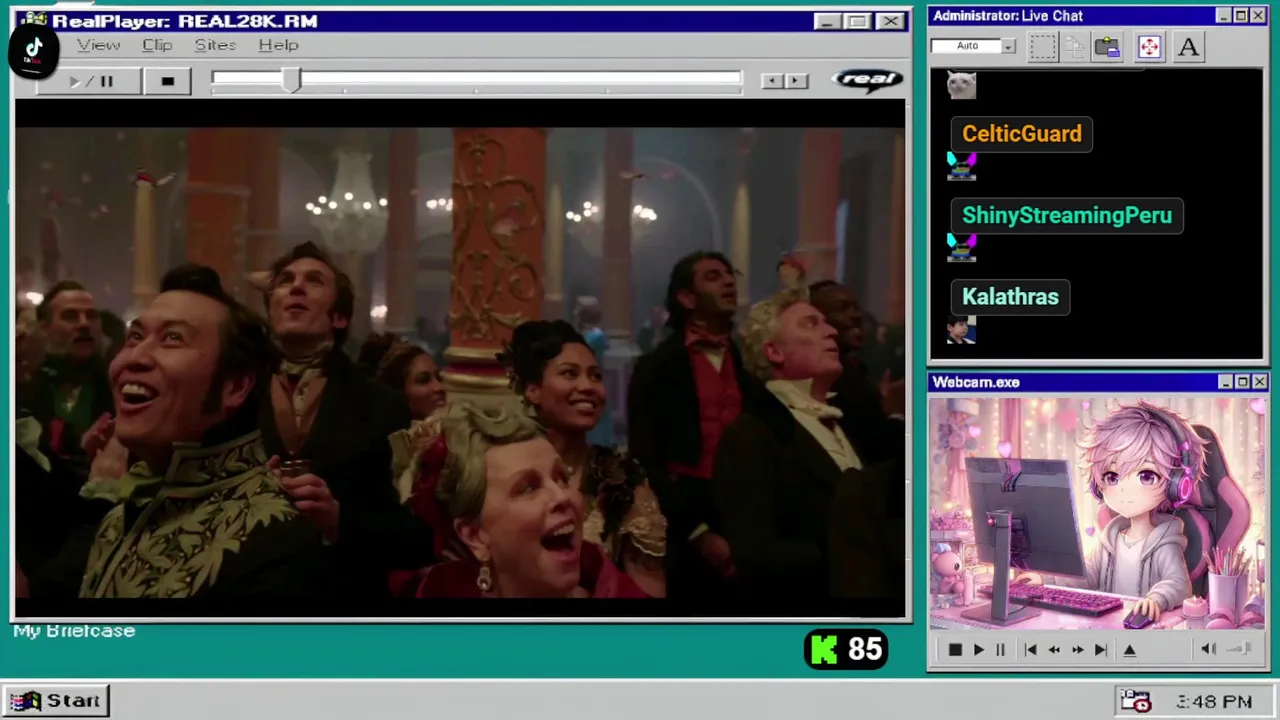Click the real logo in RealPlayer
Viewport: 1280px width, 720px height.
pos(867,80)
